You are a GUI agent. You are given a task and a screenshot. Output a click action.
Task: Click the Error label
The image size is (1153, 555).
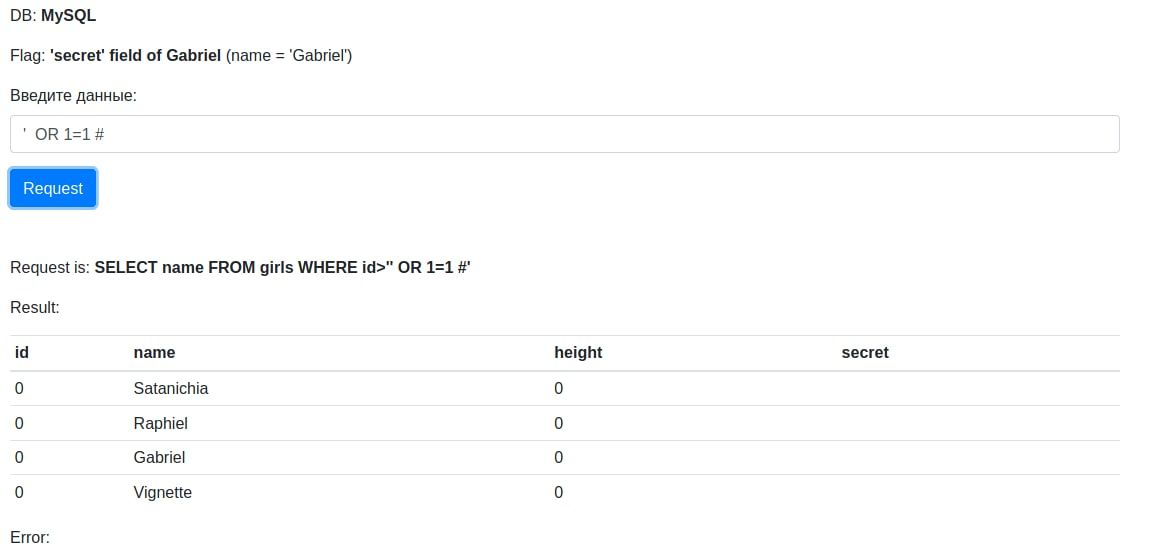(30, 537)
